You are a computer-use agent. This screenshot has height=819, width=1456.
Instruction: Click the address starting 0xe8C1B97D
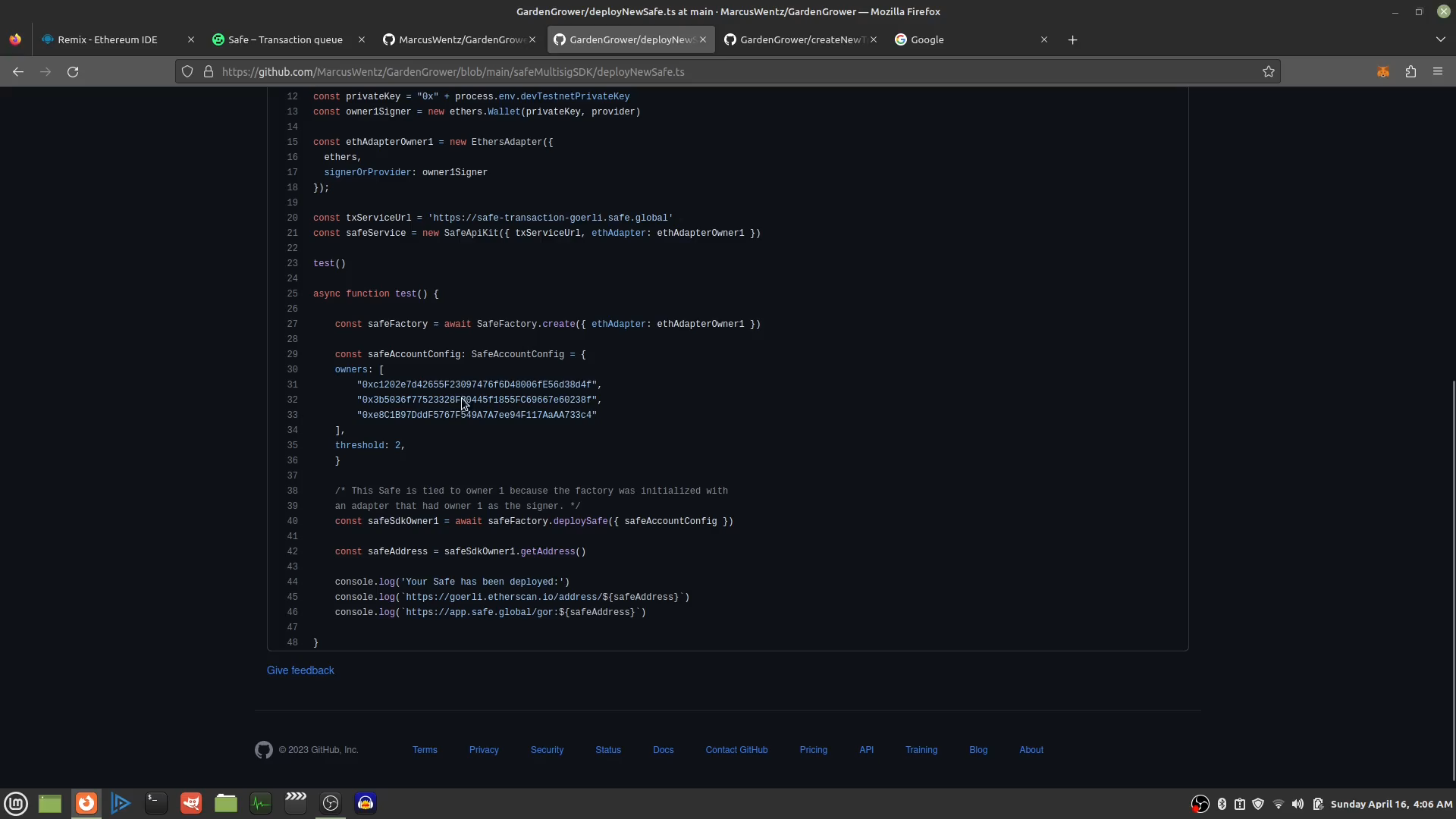[476, 415]
